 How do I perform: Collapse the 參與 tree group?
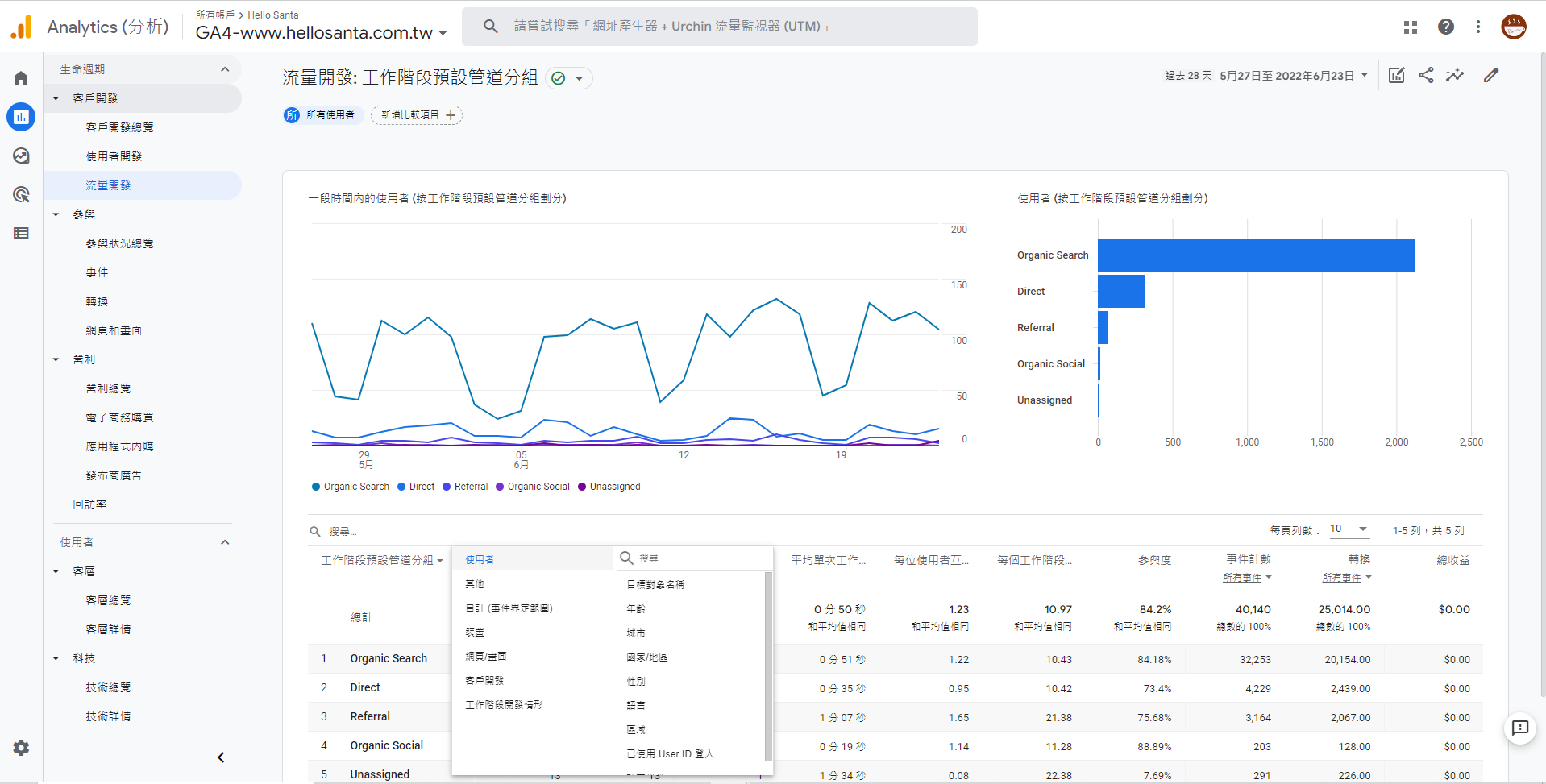pyautogui.click(x=56, y=214)
